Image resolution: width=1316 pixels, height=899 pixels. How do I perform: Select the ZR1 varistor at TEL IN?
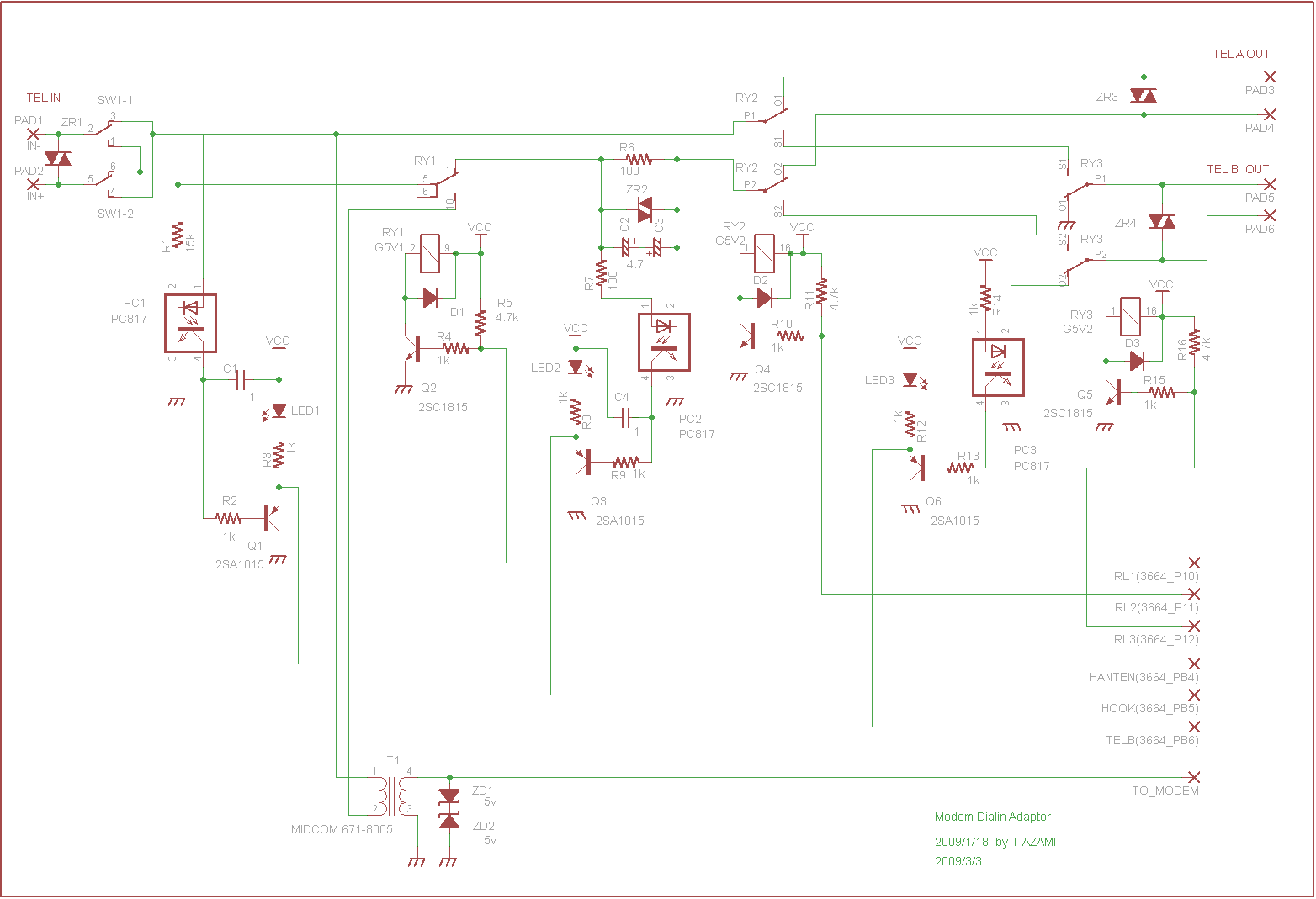click(x=57, y=158)
